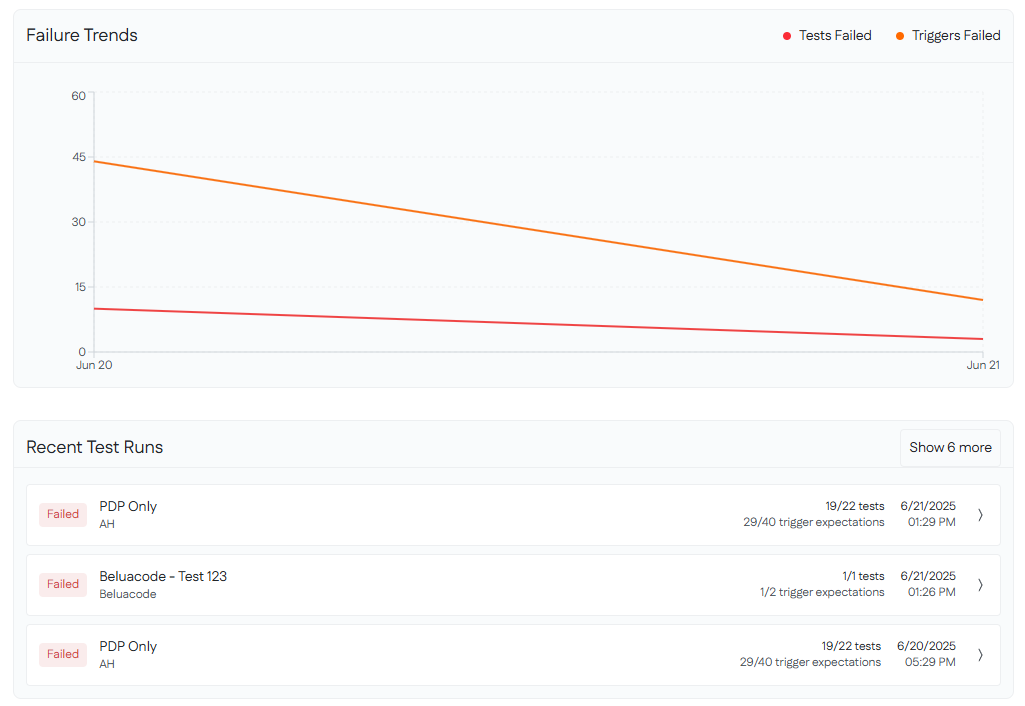The height and width of the screenshot is (706, 1025).
Task: Click the Recent Test Runs heading
Action: pyautogui.click(x=95, y=447)
